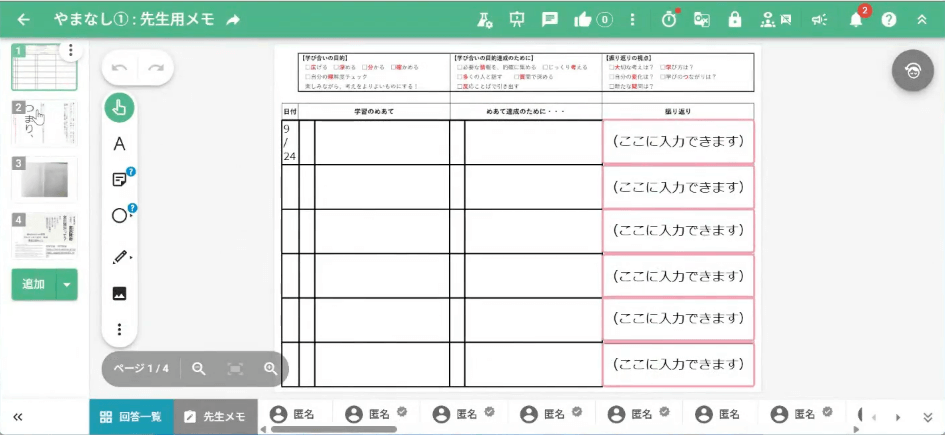Image resolution: width=945 pixels, height=435 pixels.
Task: Select the shape circle tool
Action: click(x=119, y=216)
